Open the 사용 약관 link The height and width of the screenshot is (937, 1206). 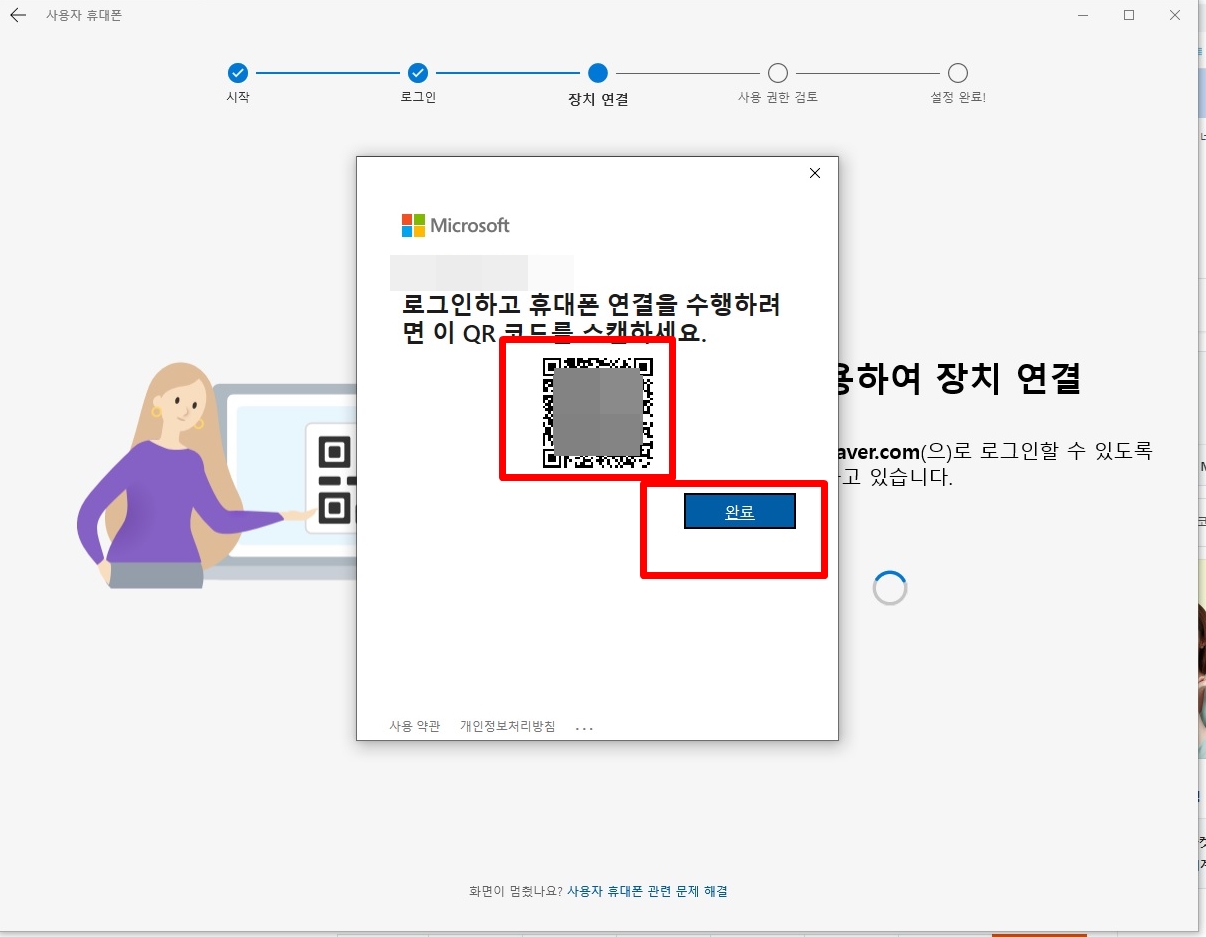click(x=415, y=726)
